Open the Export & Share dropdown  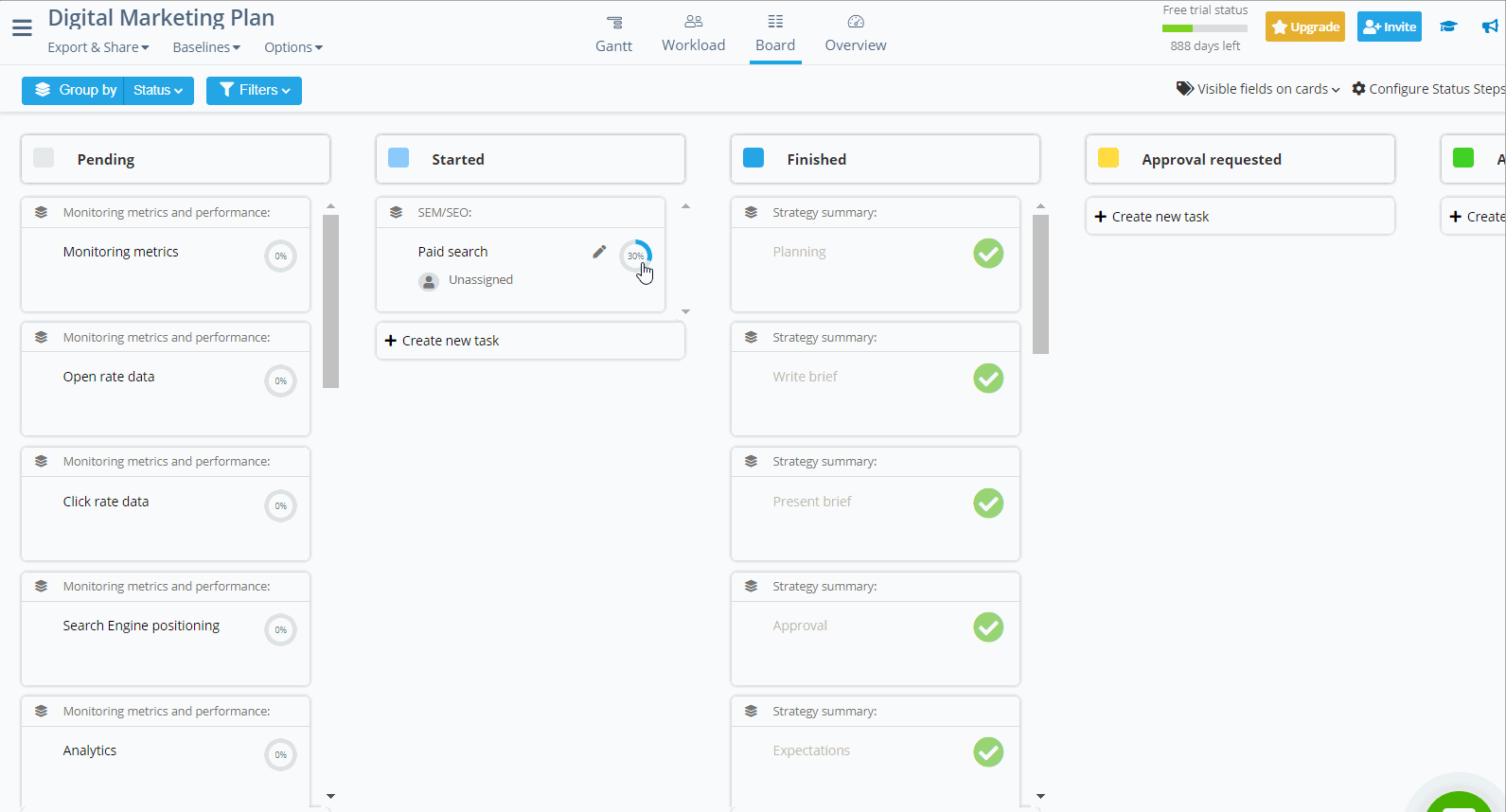tap(98, 47)
